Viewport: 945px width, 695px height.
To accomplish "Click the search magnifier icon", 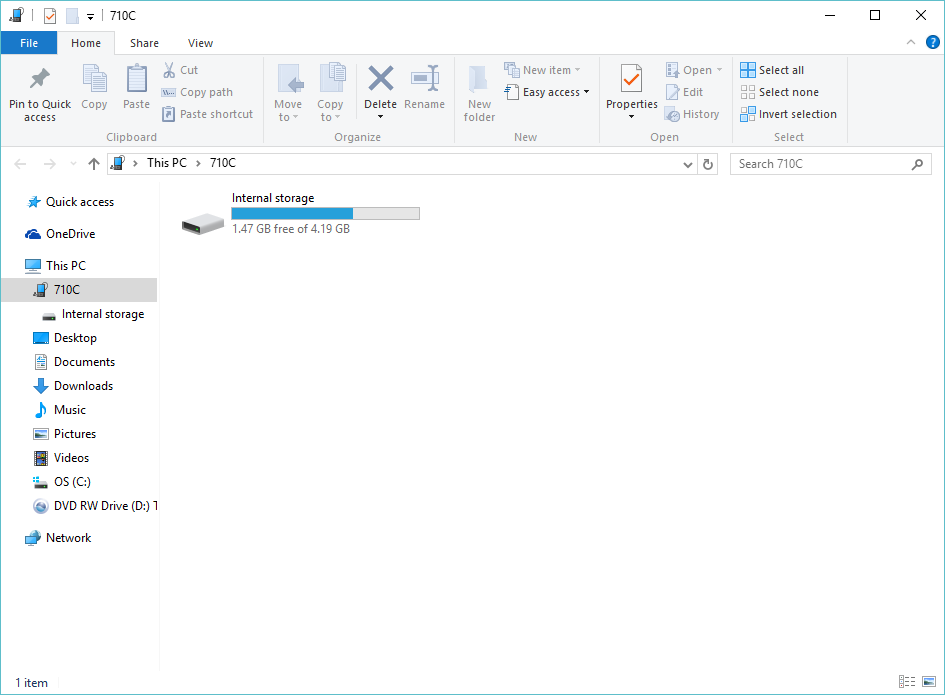I will (x=917, y=164).
